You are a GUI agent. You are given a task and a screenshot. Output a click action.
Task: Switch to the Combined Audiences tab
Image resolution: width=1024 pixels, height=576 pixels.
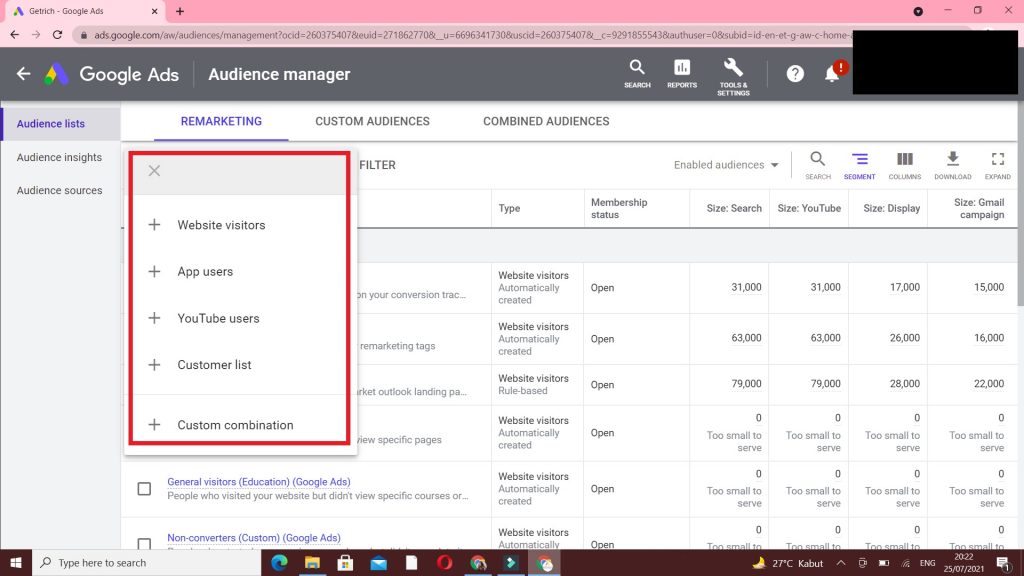[x=546, y=121]
